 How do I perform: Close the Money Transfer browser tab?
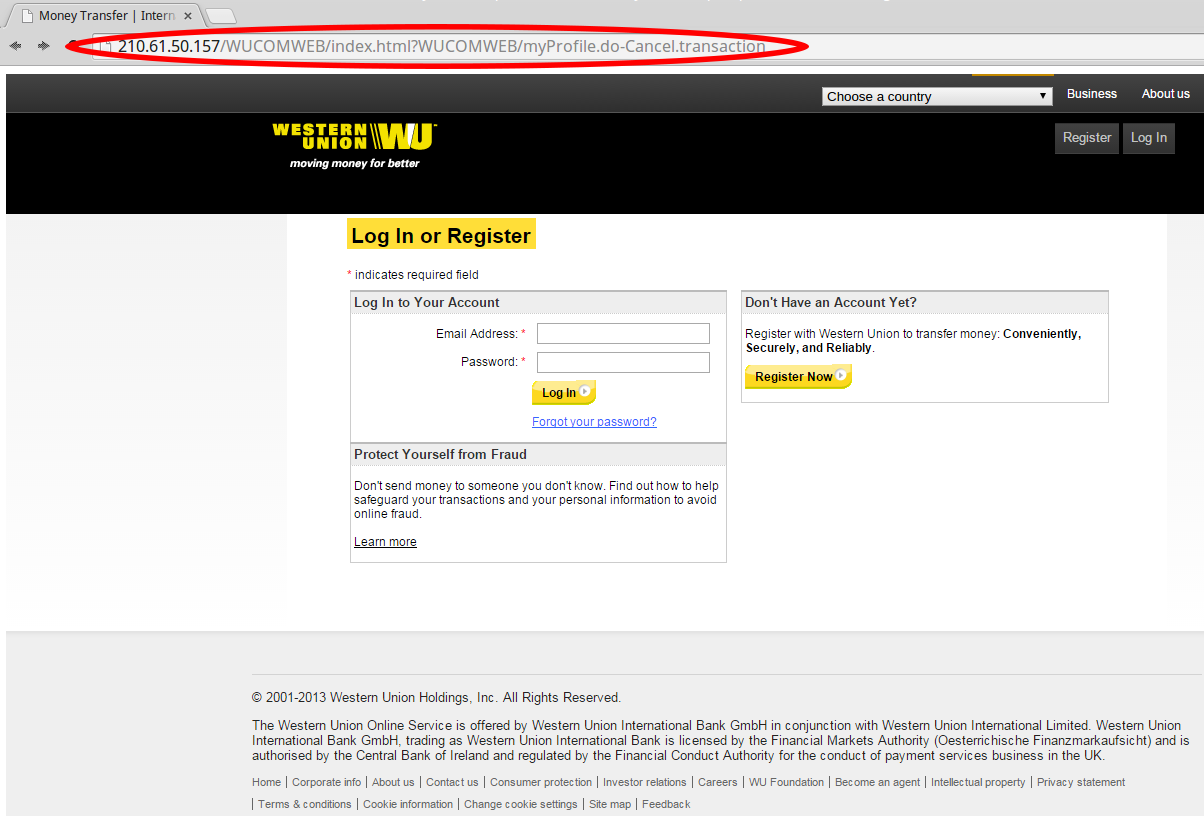coord(188,16)
